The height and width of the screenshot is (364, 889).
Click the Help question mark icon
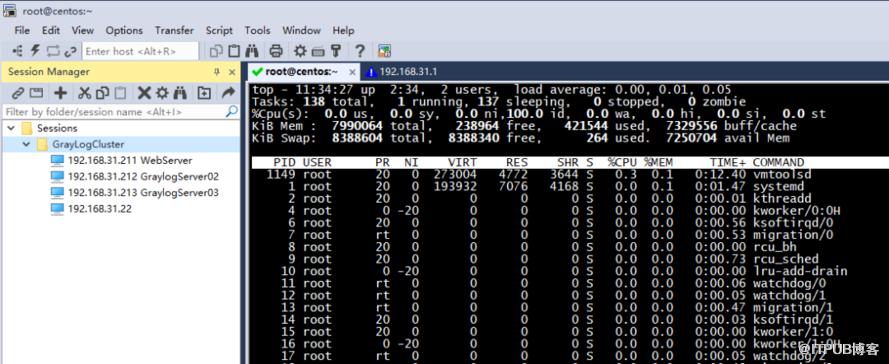point(359,51)
